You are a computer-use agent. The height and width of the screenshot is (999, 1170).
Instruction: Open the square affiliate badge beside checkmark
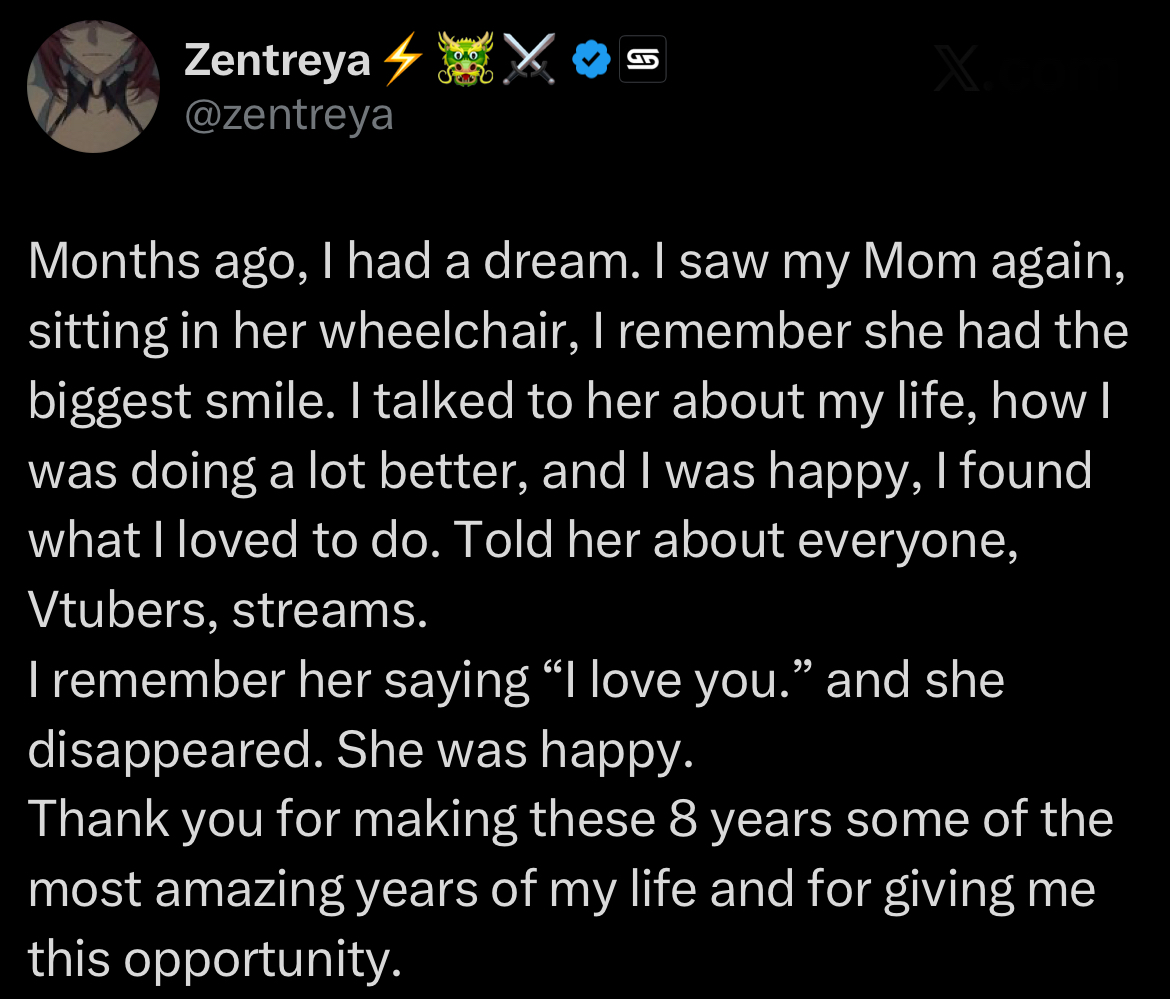coord(643,63)
